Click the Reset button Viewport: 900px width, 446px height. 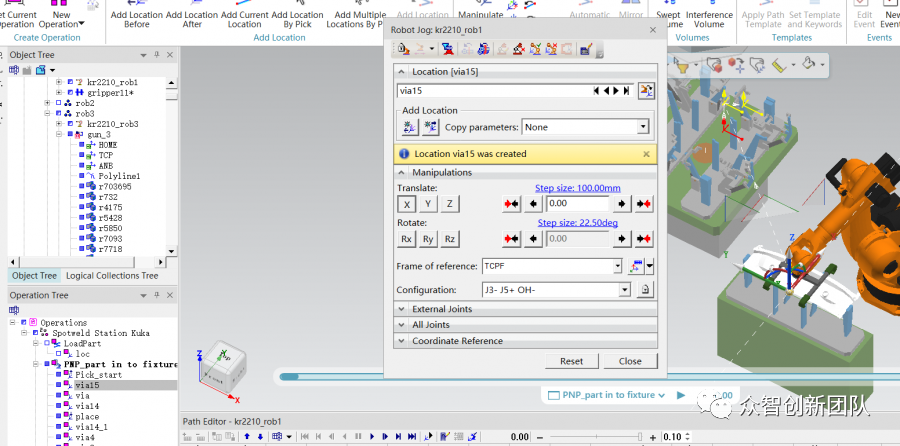point(571,361)
